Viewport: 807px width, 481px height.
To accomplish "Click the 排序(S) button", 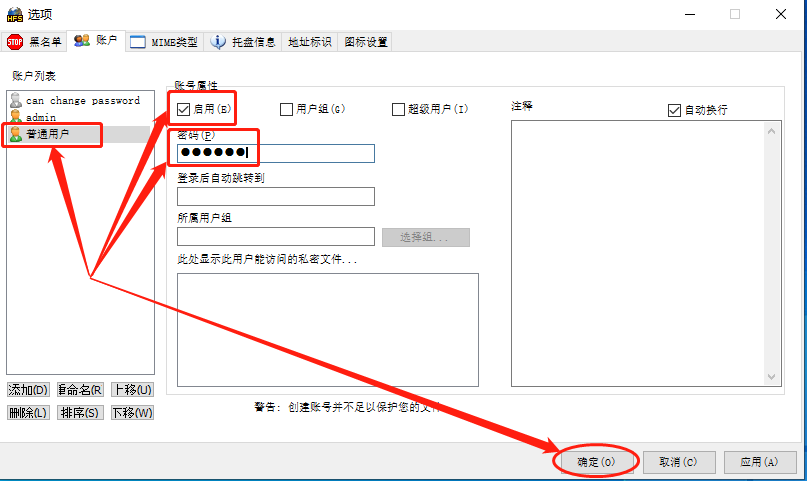I will 80,413.
